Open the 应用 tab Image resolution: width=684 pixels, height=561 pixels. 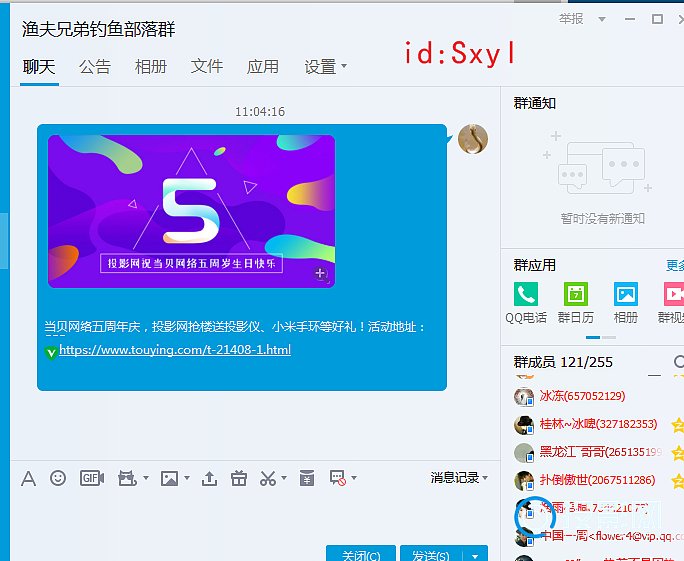263,67
